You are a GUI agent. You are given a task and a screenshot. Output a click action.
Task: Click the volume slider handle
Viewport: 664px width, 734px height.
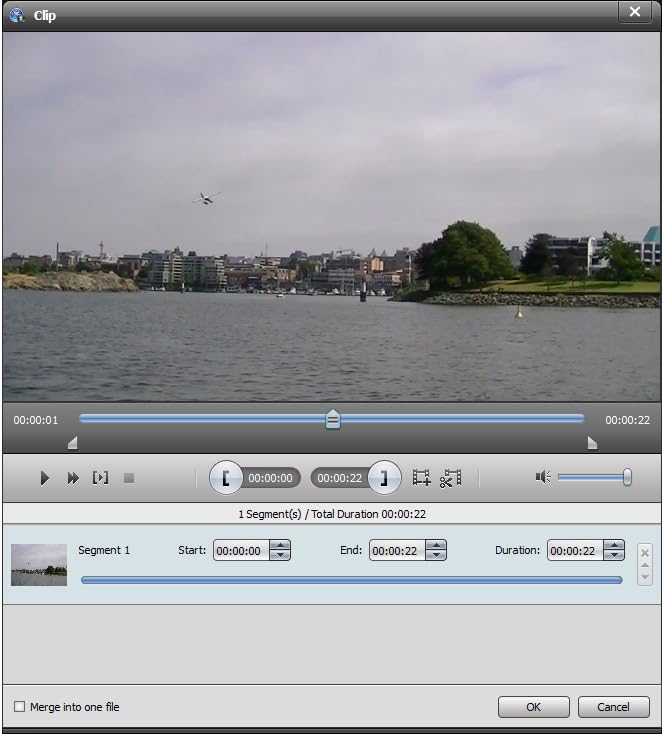(x=627, y=477)
